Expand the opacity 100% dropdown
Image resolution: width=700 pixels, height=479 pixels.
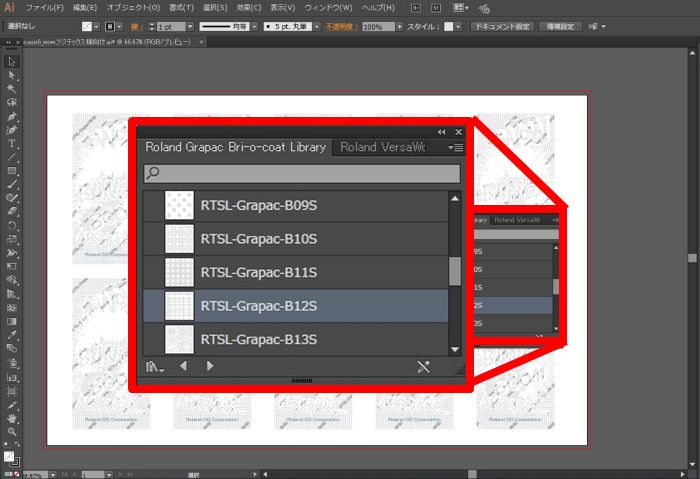tap(400, 27)
